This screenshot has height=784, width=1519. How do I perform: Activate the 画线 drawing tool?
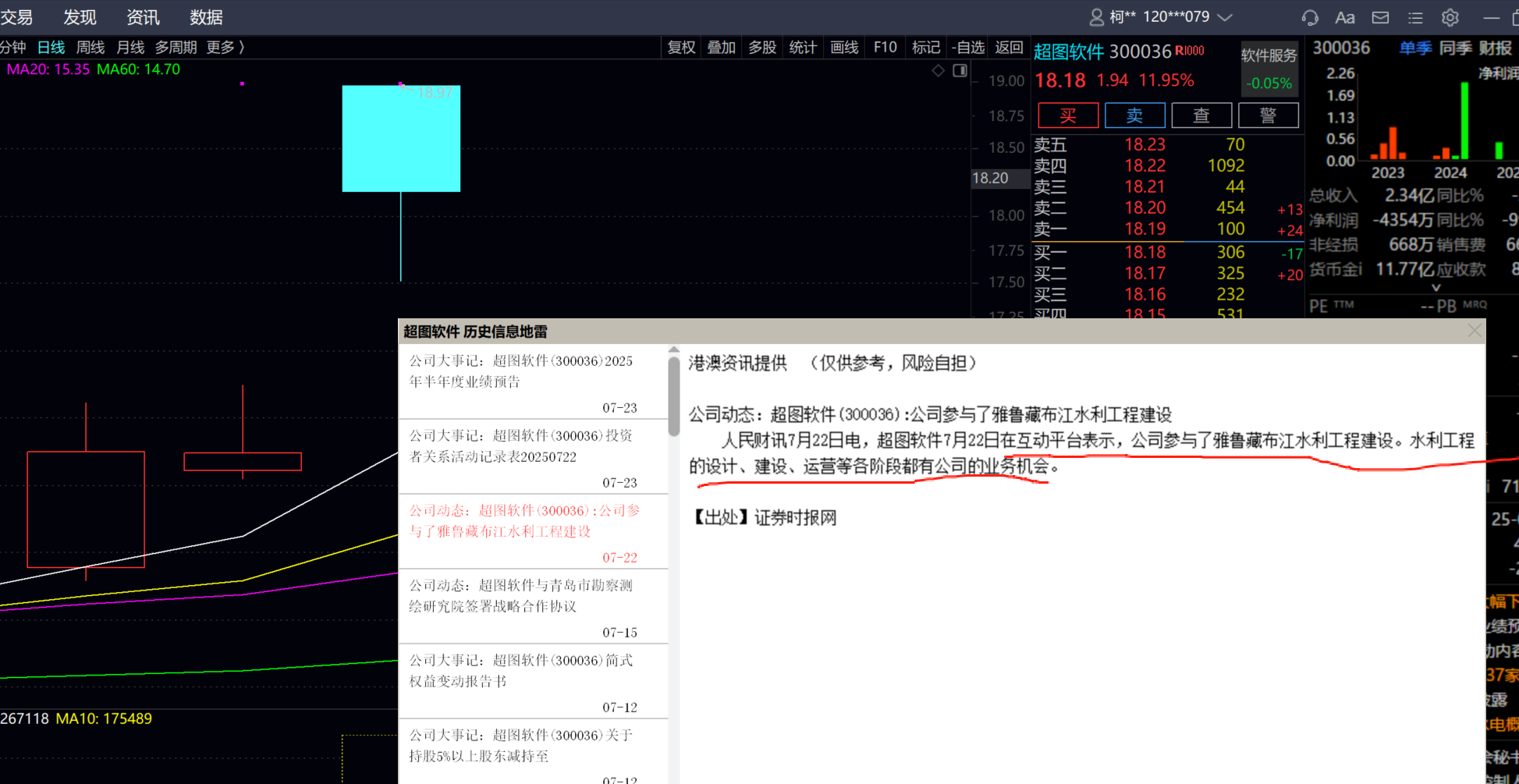(844, 48)
